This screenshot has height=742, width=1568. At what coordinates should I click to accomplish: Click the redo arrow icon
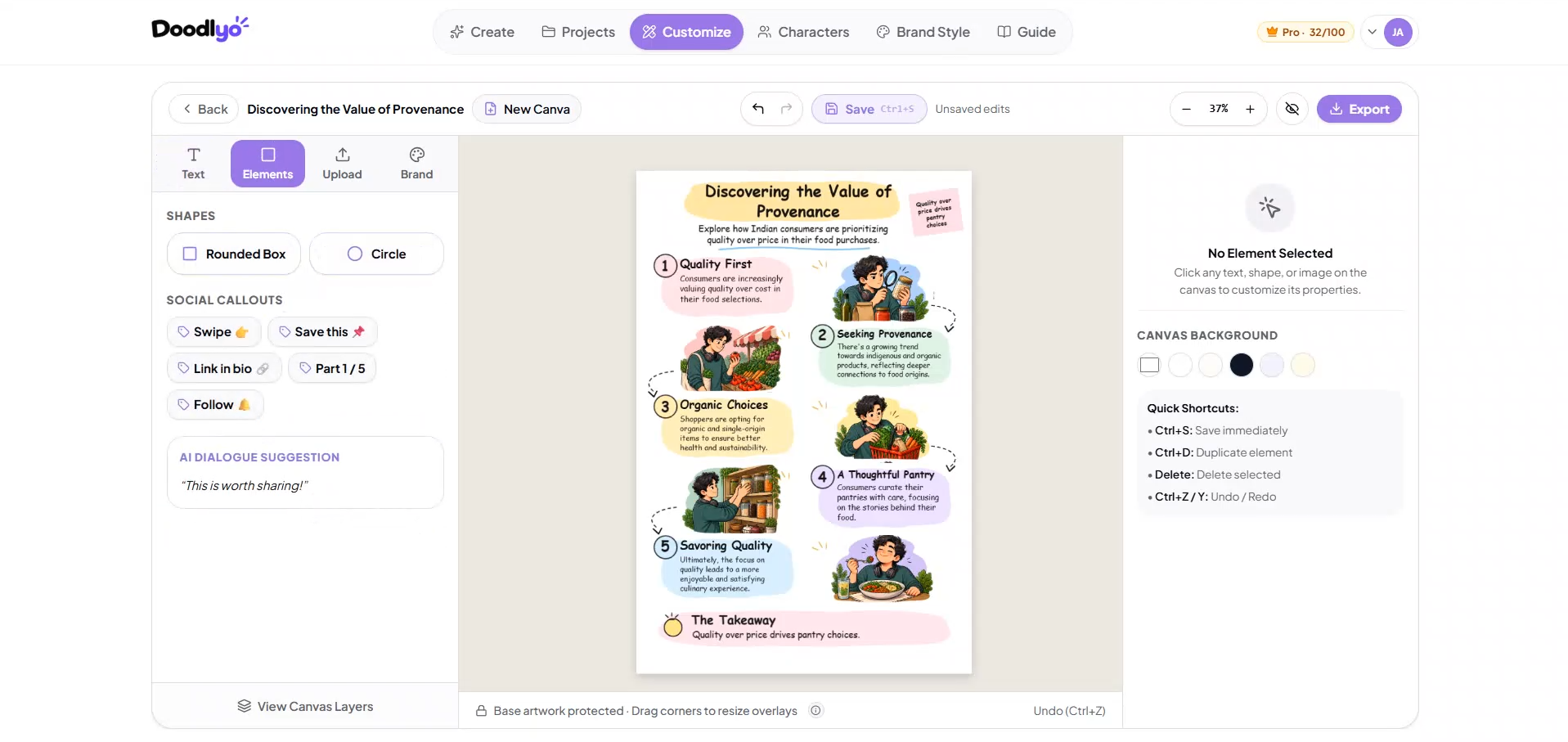click(786, 109)
